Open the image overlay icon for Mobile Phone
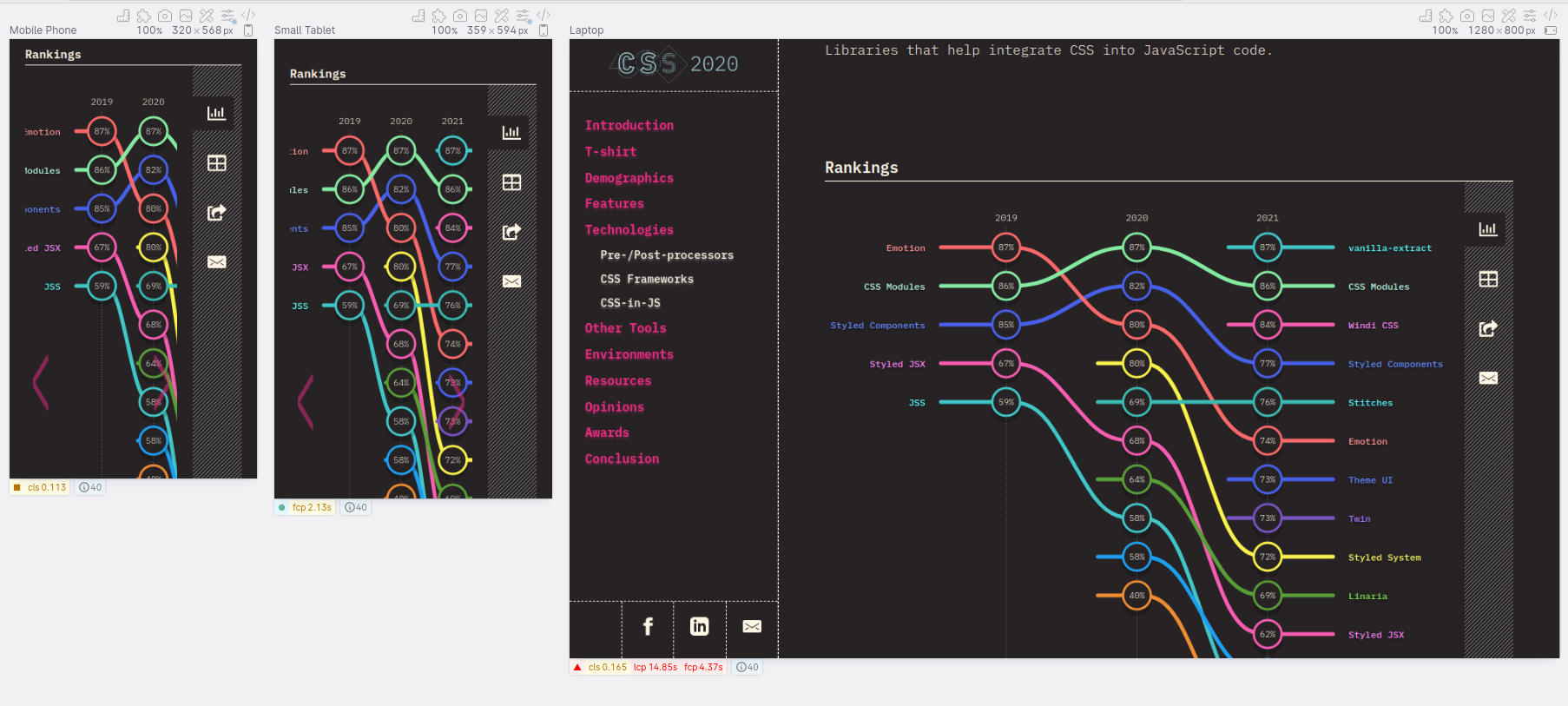 [x=186, y=16]
